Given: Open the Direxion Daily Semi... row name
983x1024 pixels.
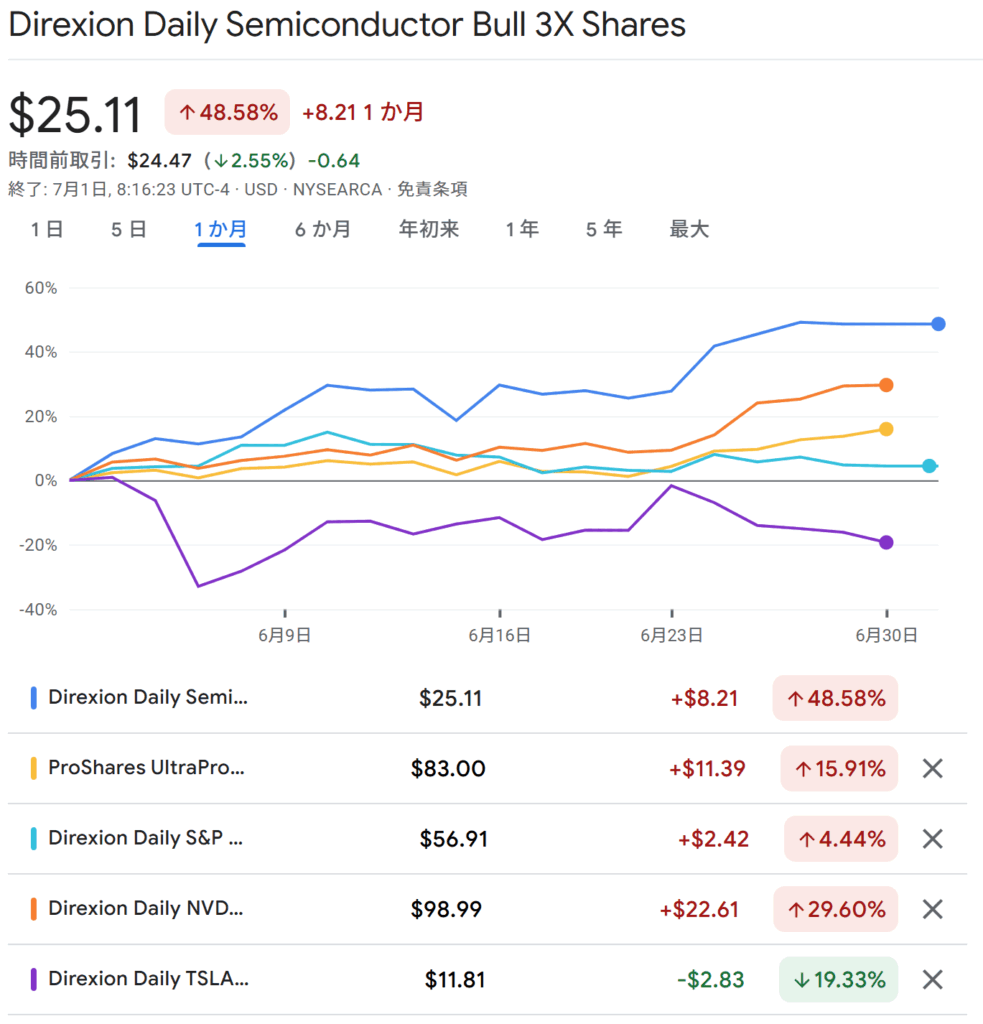Looking at the screenshot, I should tap(148, 697).
